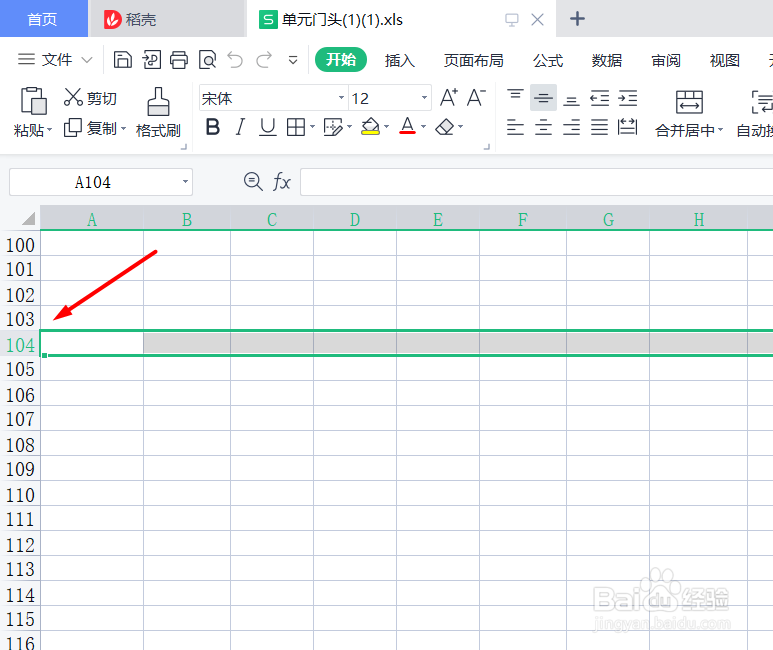Viewport: 773px width, 650px height.
Task: Click the formula bar input field
Action: pyautogui.click(x=536, y=181)
